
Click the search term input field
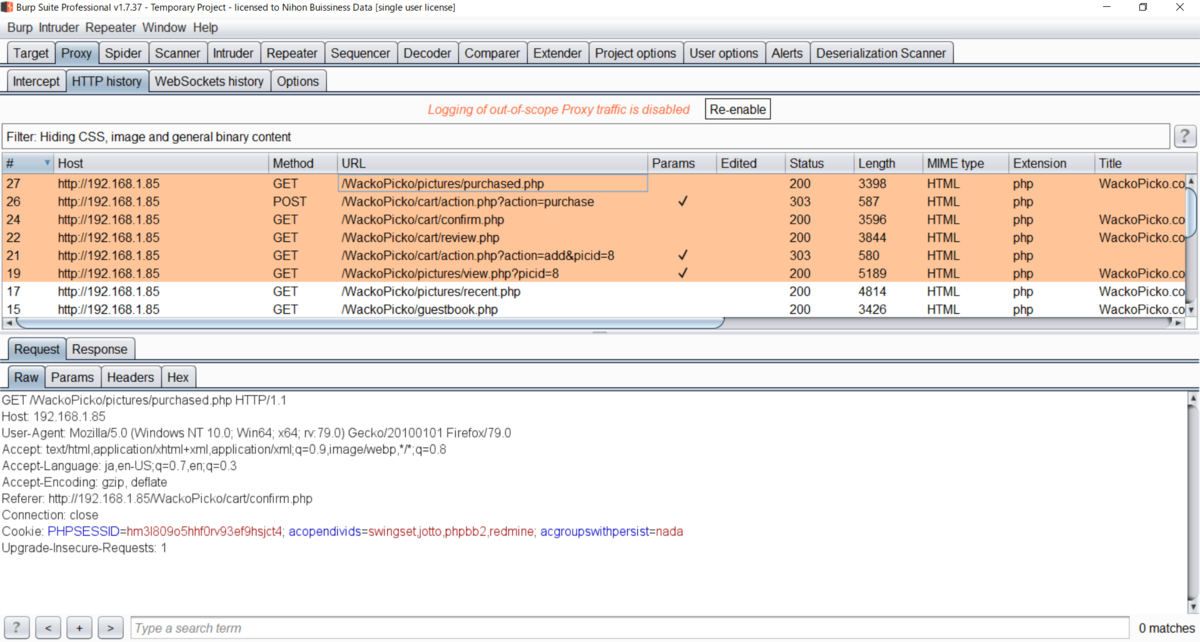click(x=632, y=628)
